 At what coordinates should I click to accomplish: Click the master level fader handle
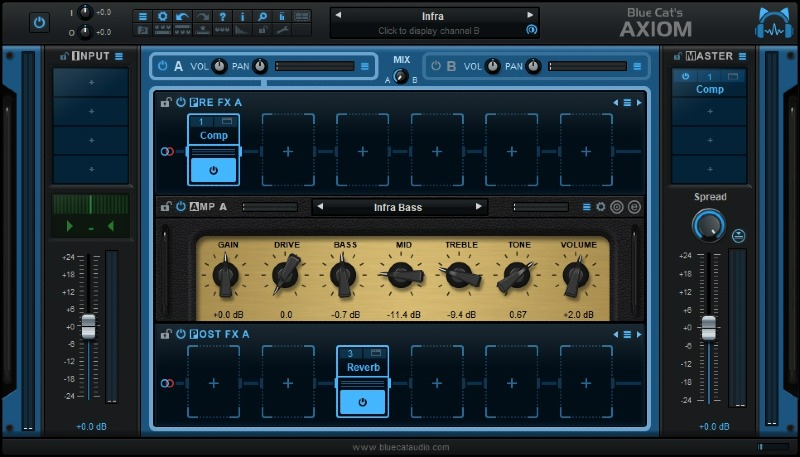click(709, 327)
